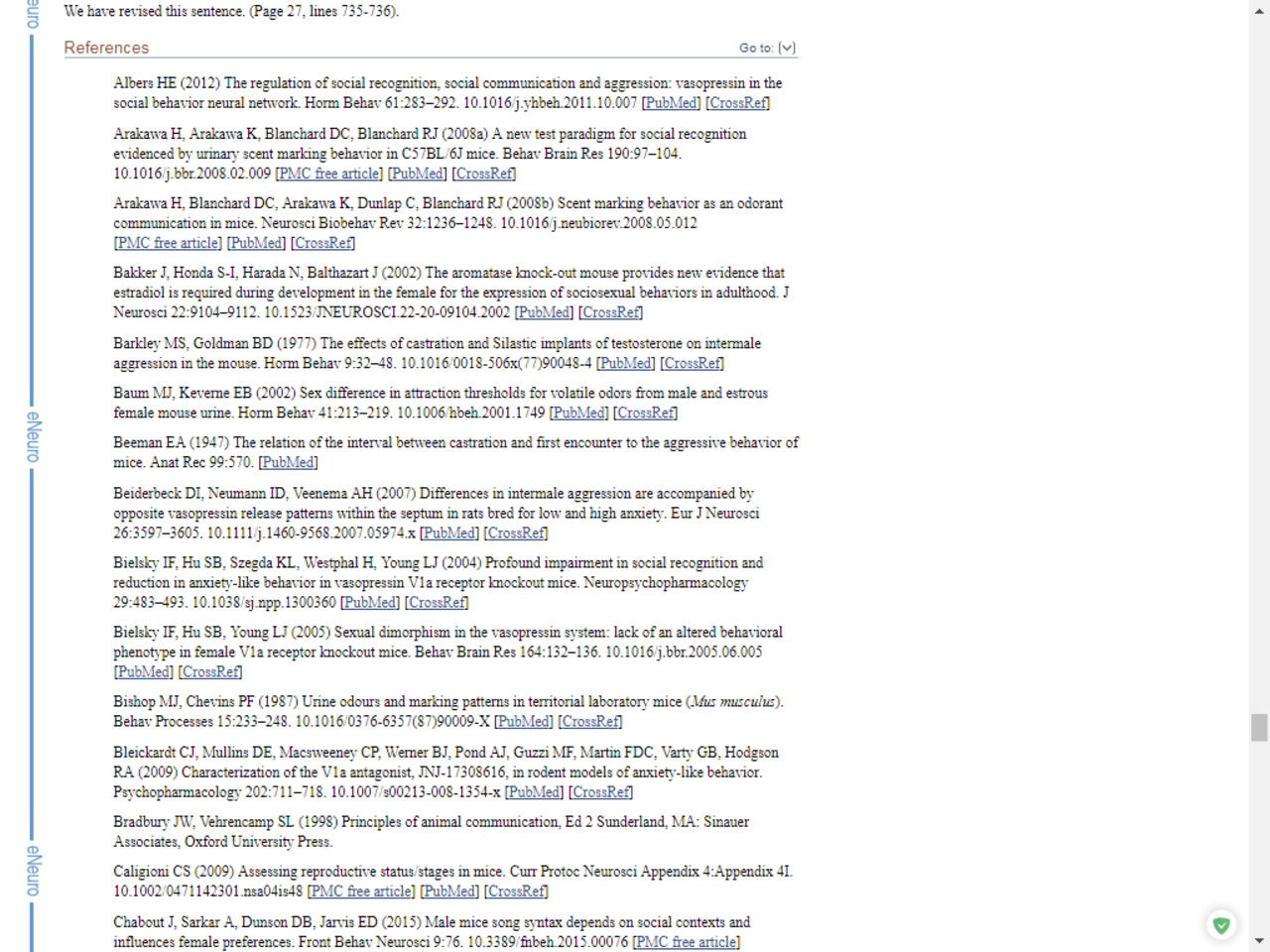Viewport: 1270px width, 952px height.
Task: Open PubMed link for Beeman EA 1947
Action: point(289,463)
